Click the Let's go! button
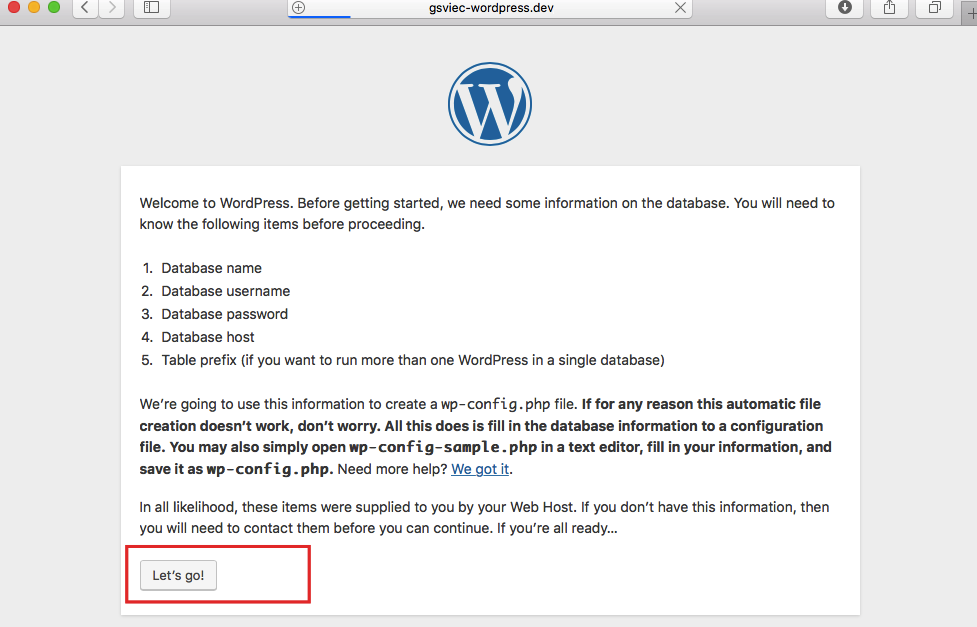The height and width of the screenshot is (627, 977). pos(178,575)
